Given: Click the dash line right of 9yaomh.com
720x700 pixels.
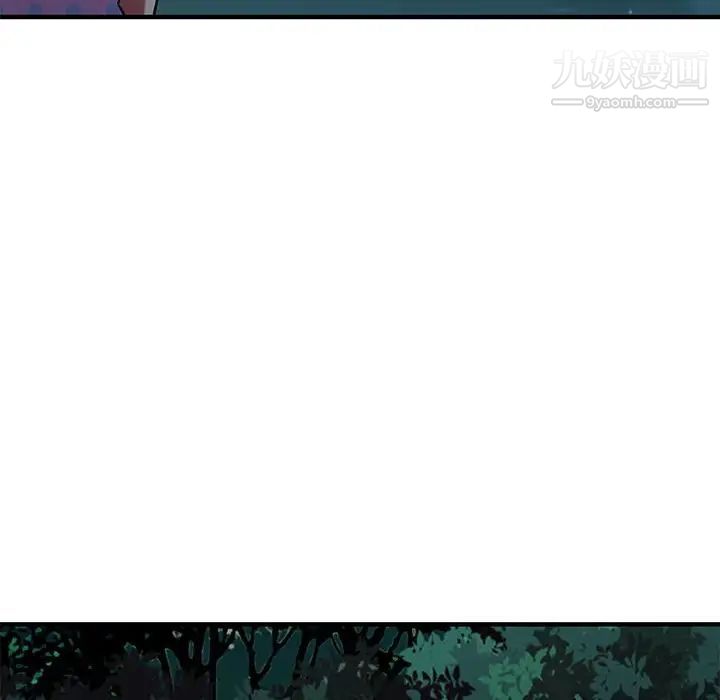Looking at the screenshot, I should (693, 102).
